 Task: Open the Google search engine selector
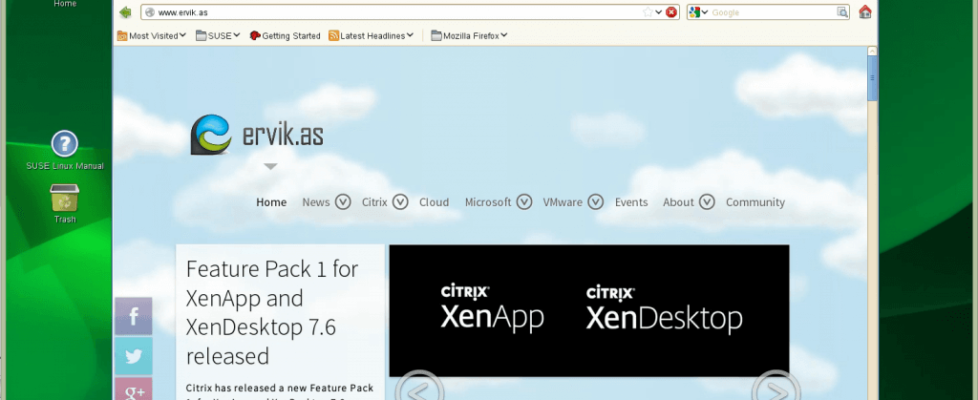699,12
